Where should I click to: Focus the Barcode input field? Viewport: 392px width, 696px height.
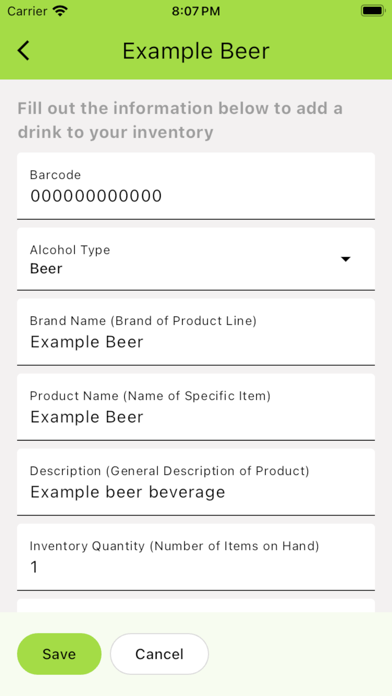pos(196,186)
